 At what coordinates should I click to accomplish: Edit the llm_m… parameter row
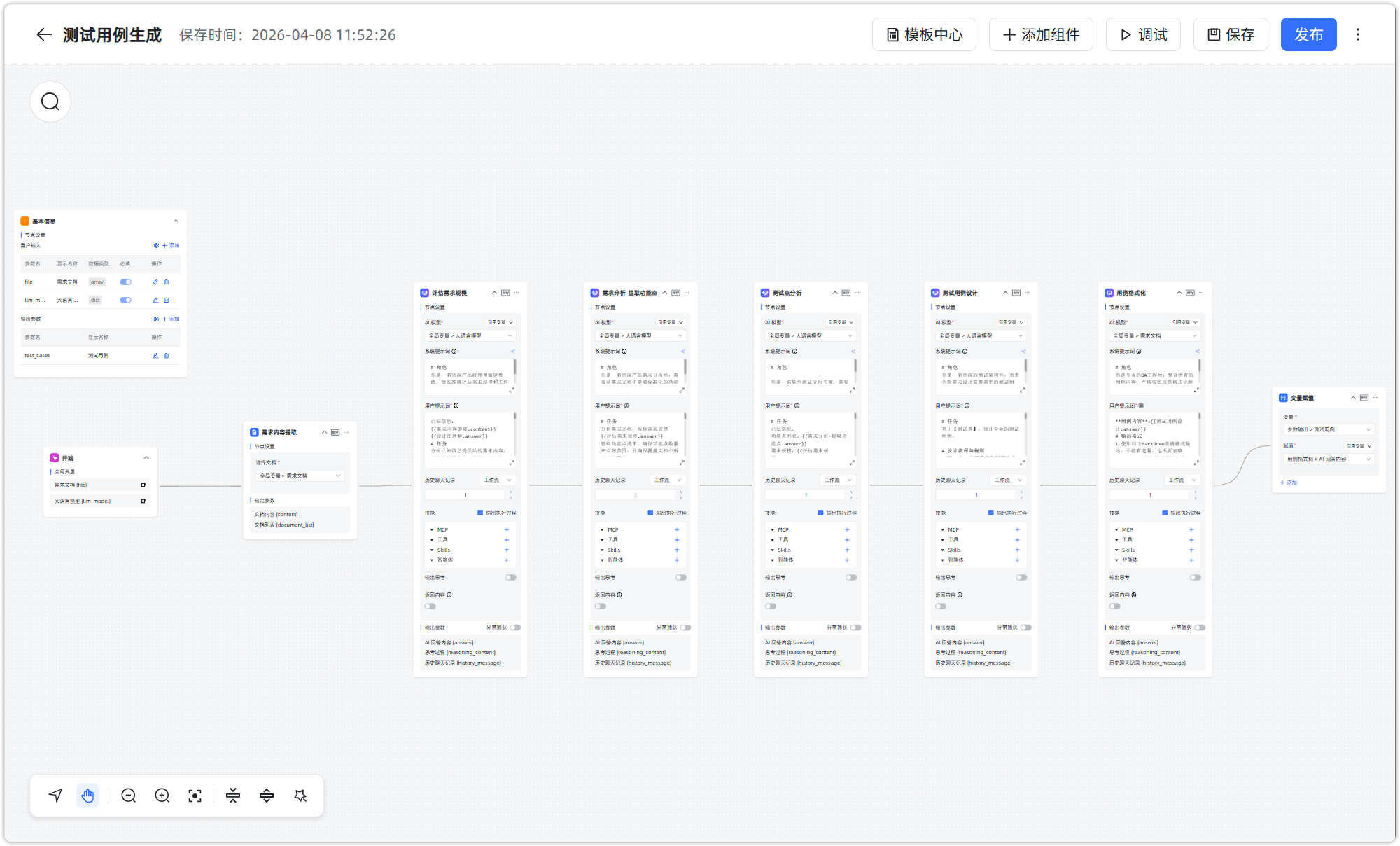[x=155, y=300]
